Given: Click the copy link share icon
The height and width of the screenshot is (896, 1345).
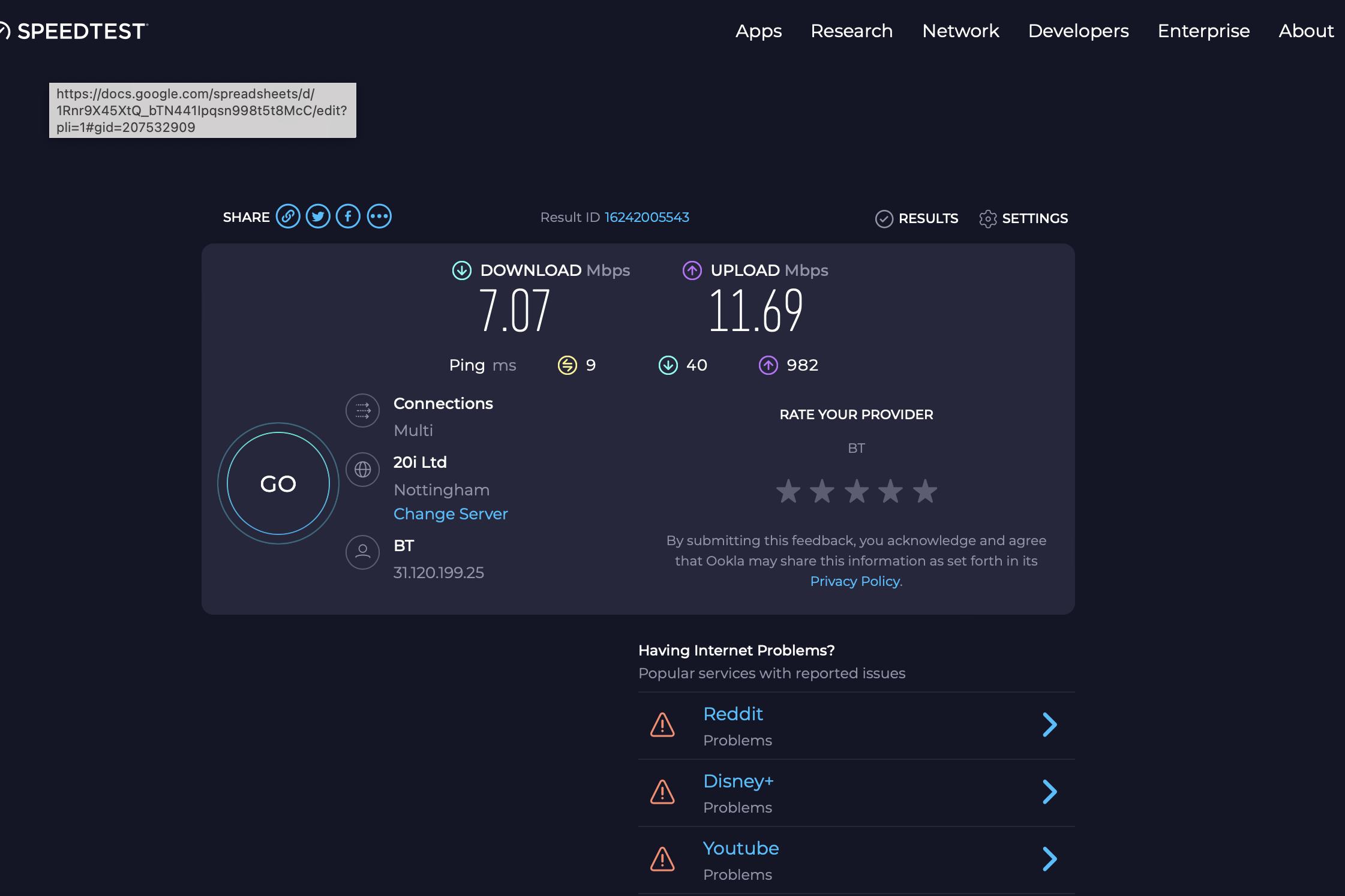Looking at the screenshot, I should [288, 217].
